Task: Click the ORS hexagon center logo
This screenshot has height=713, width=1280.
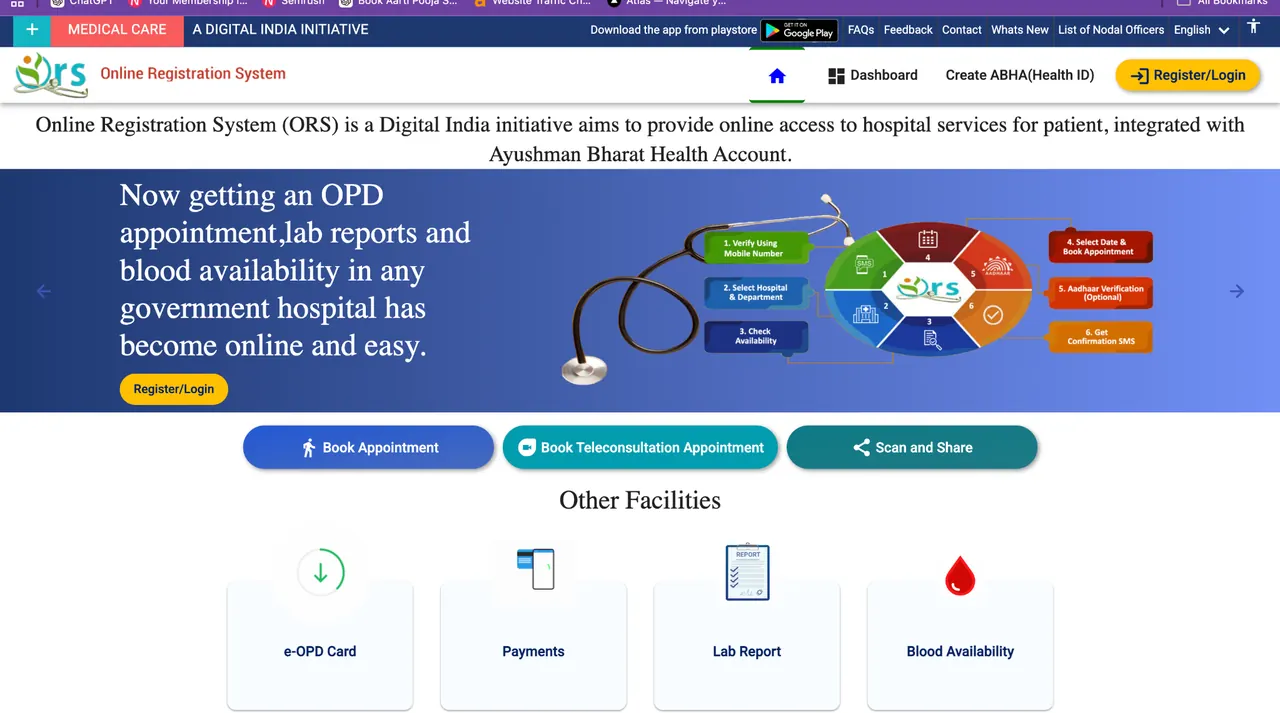Action: click(928, 289)
